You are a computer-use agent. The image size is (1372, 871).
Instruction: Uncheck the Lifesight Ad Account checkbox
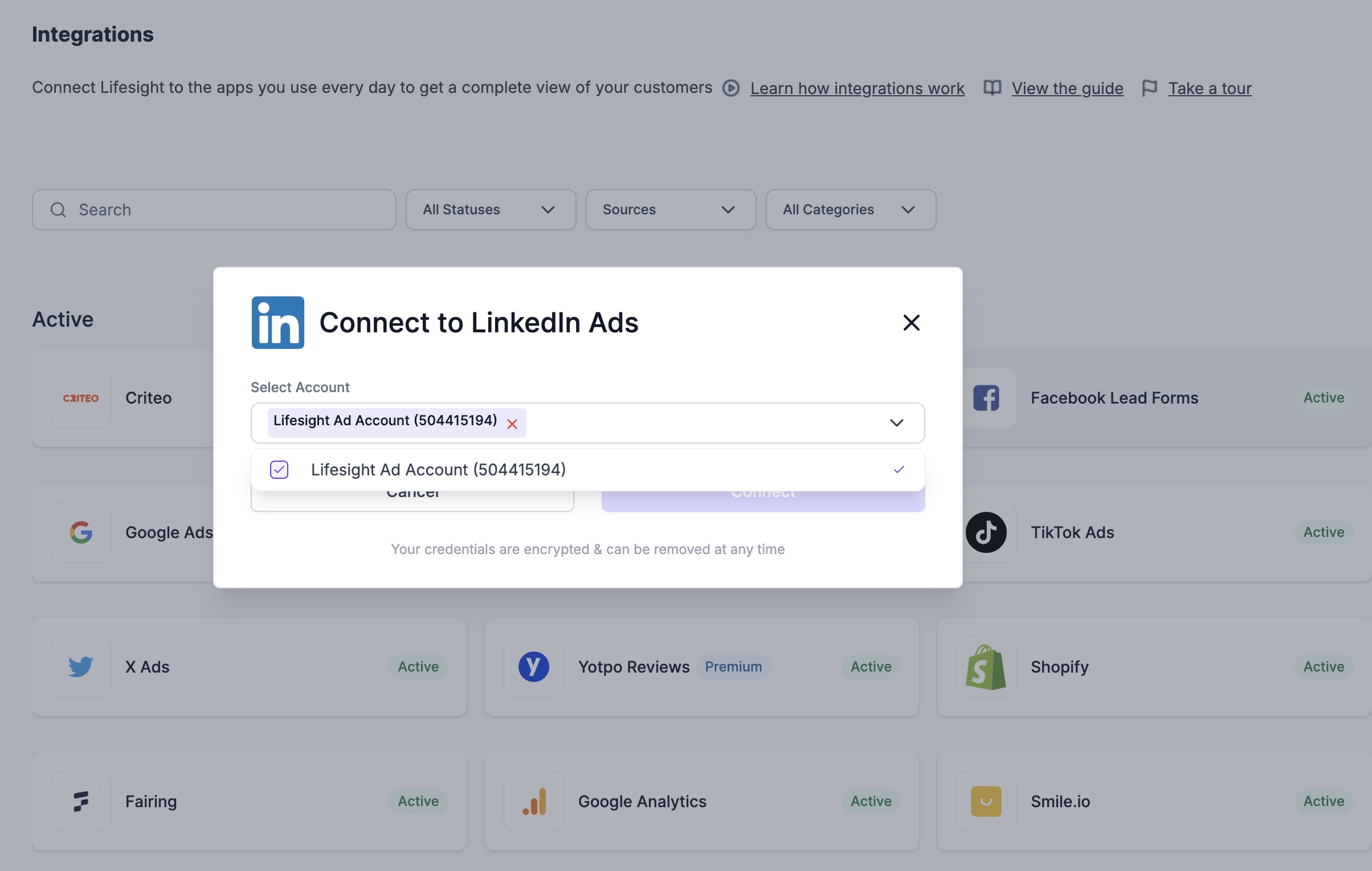[x=279, y=470]
